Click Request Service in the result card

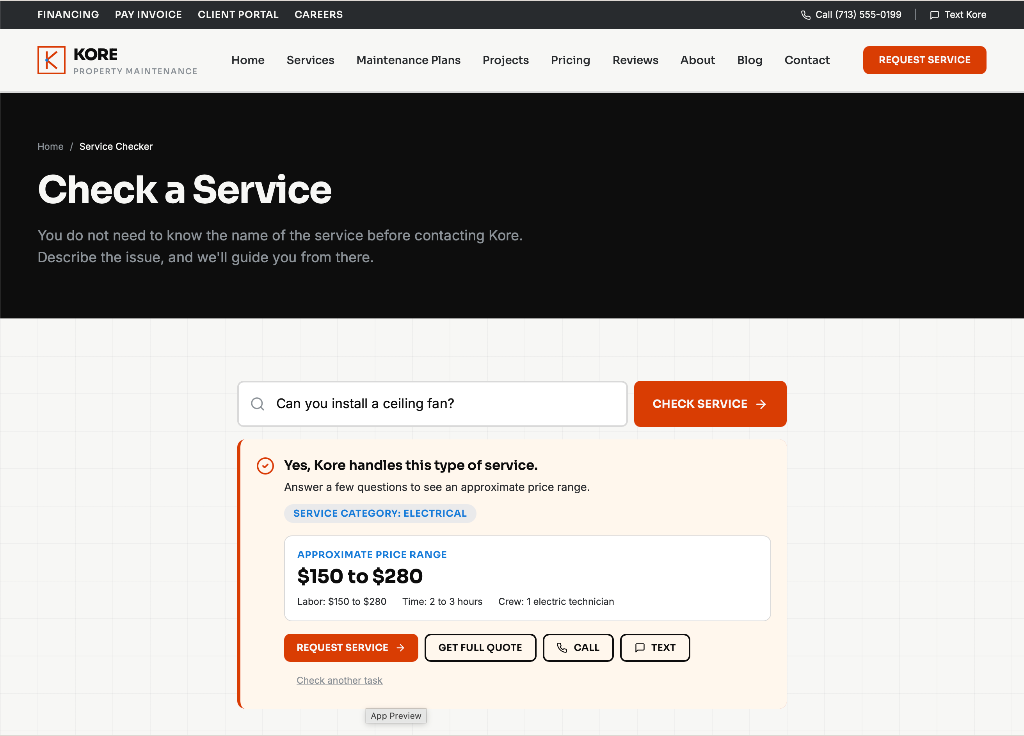click(351, 648)
